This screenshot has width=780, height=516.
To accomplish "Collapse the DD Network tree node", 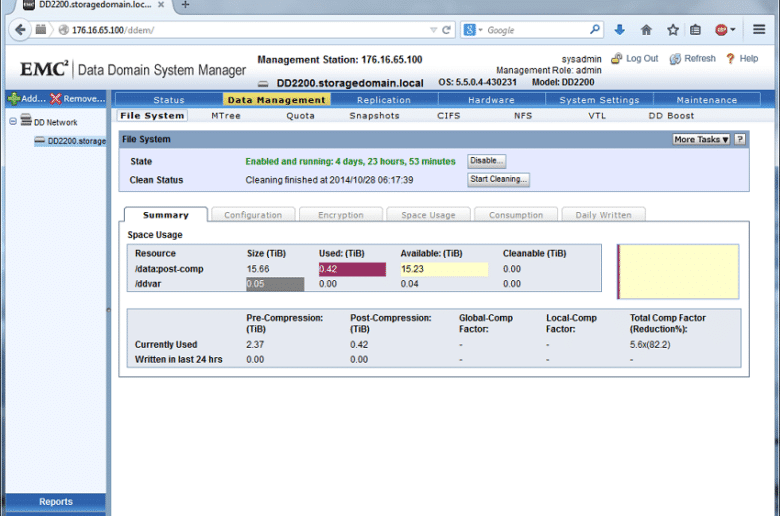I will [13, 121].
